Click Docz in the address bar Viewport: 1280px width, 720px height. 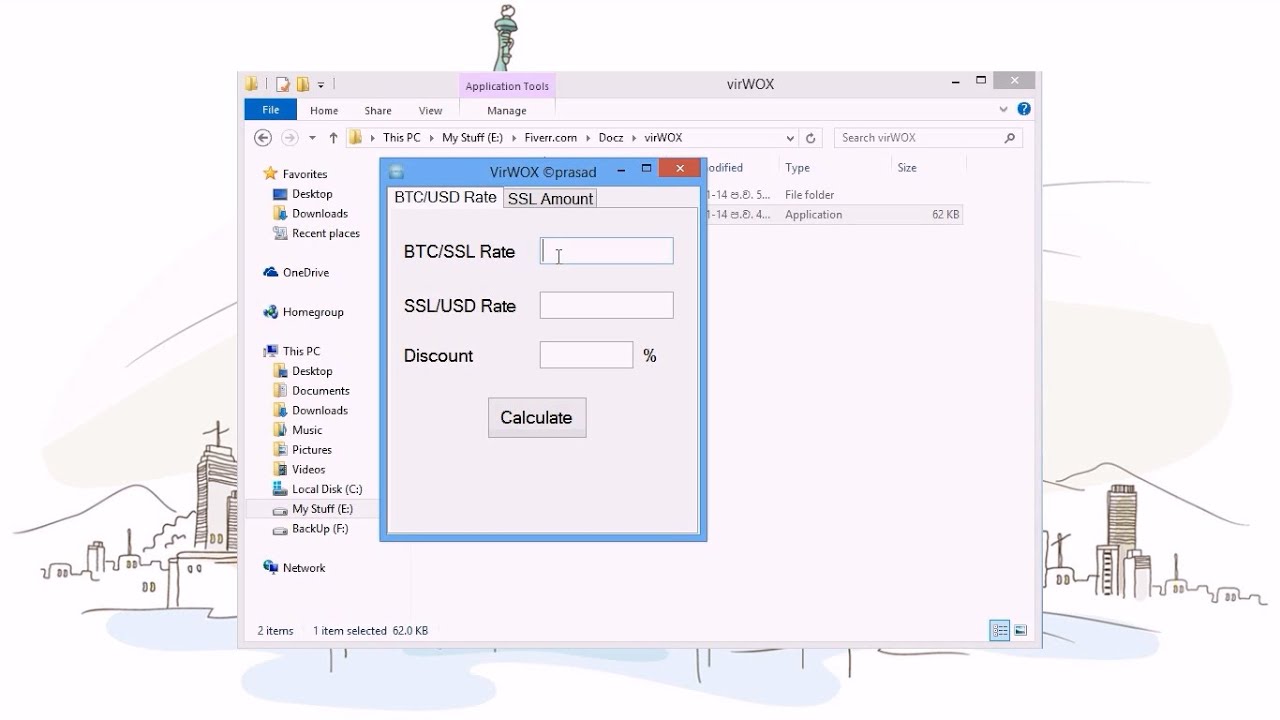tap(610, 138)
